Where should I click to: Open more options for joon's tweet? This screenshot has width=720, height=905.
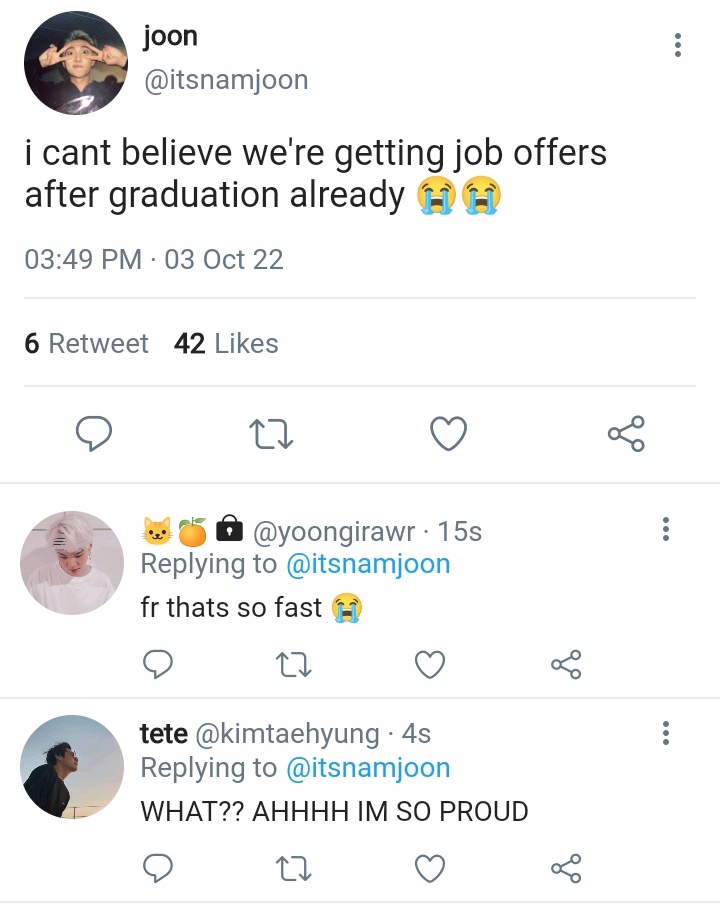tap(678, 45)
